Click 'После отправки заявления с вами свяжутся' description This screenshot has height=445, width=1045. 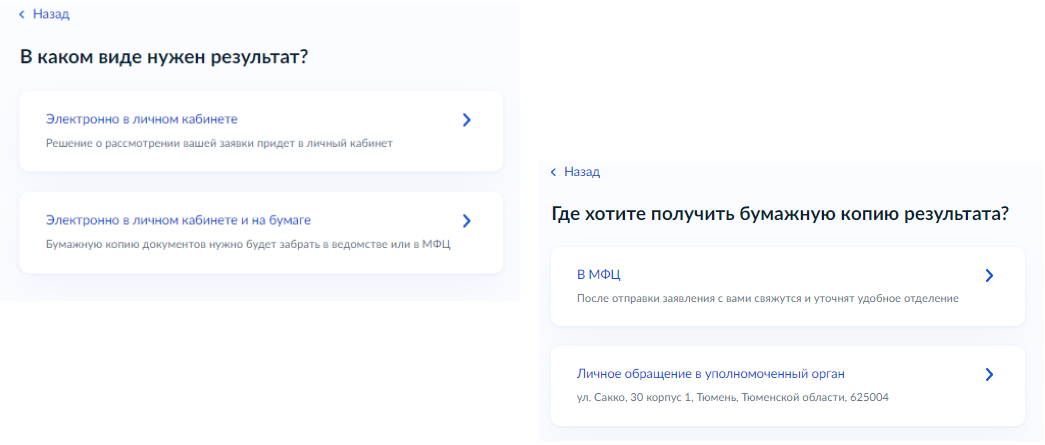click(767, 298)
